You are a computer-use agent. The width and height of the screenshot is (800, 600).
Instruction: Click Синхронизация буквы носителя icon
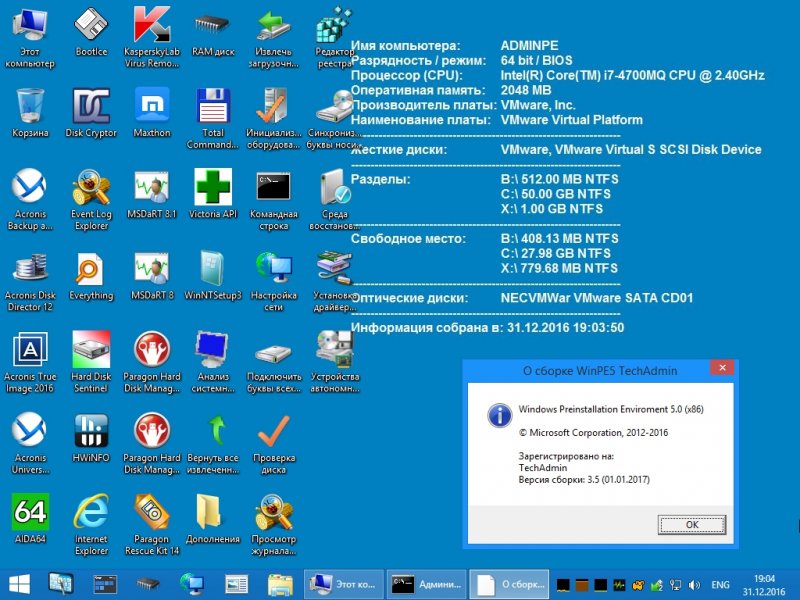(334, 118)
